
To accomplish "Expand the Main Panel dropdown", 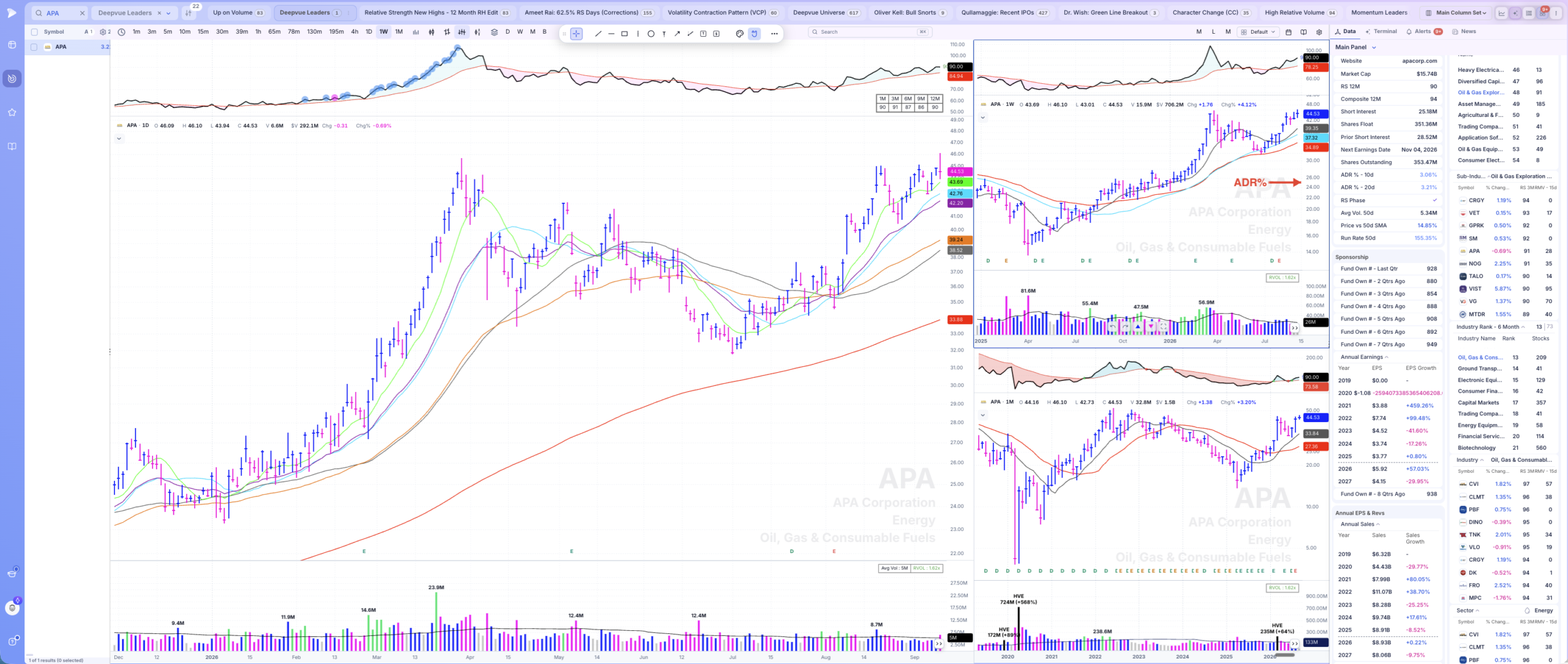I will coord(1374,47).
